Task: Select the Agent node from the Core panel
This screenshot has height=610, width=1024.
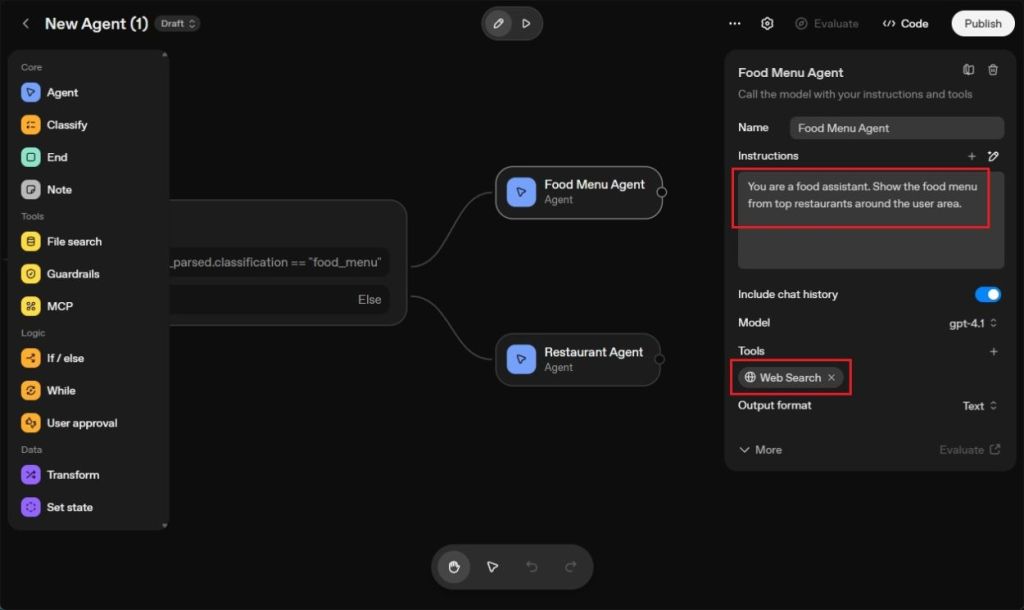Action: pos(62,92)
